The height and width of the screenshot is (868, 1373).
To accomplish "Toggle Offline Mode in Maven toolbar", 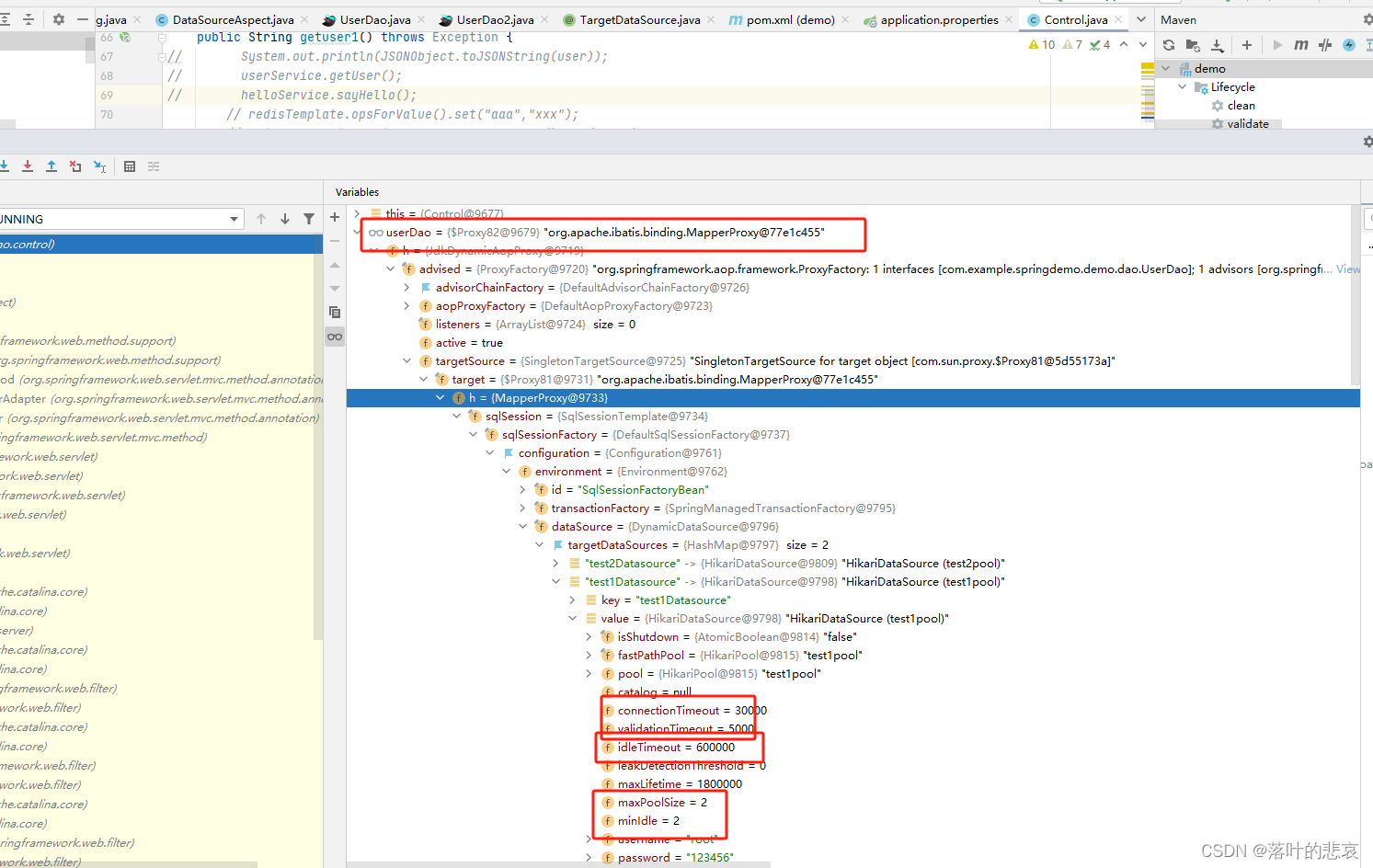I will point(1325,45).
